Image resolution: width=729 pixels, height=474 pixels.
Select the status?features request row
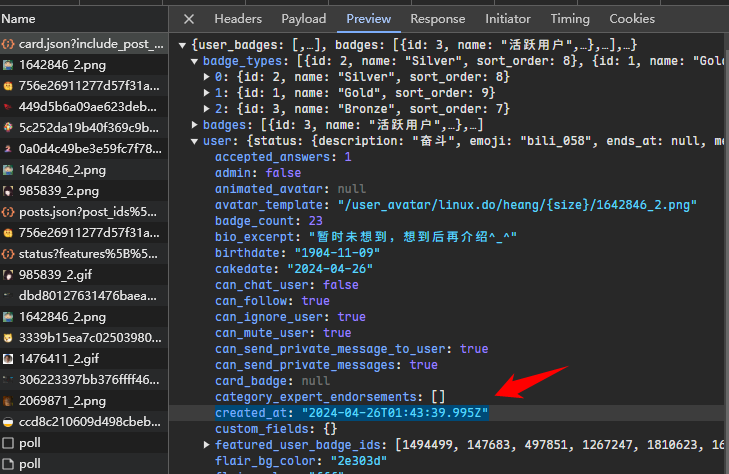(84, 254)
